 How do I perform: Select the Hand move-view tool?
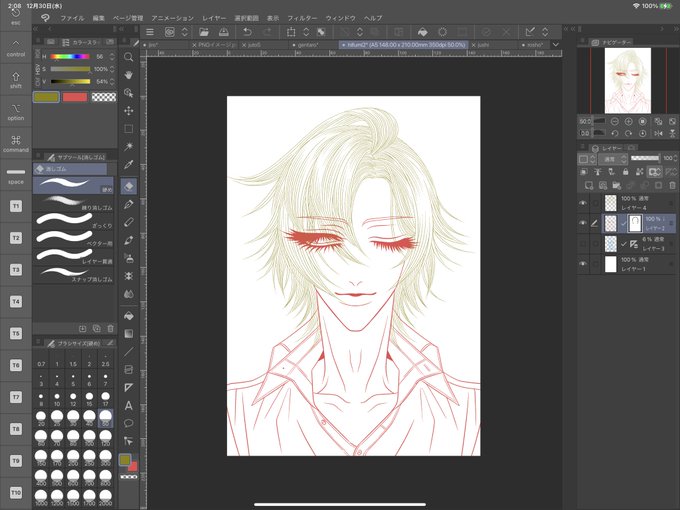pos(128,75)
